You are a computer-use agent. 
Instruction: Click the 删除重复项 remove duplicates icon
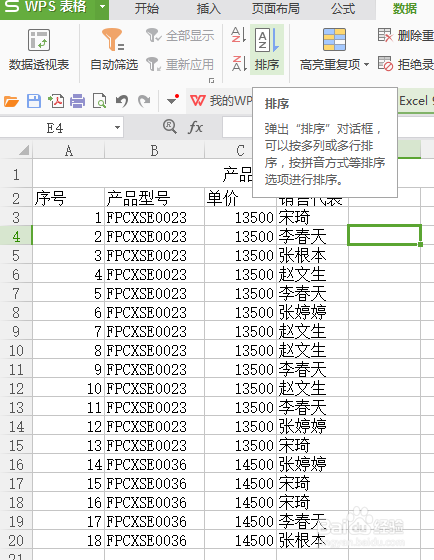[x=385, y=35]
